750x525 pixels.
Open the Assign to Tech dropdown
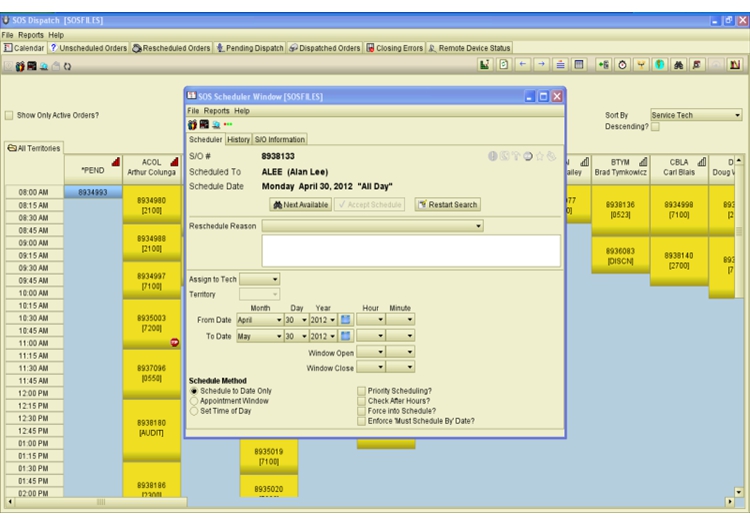(259, 279)
